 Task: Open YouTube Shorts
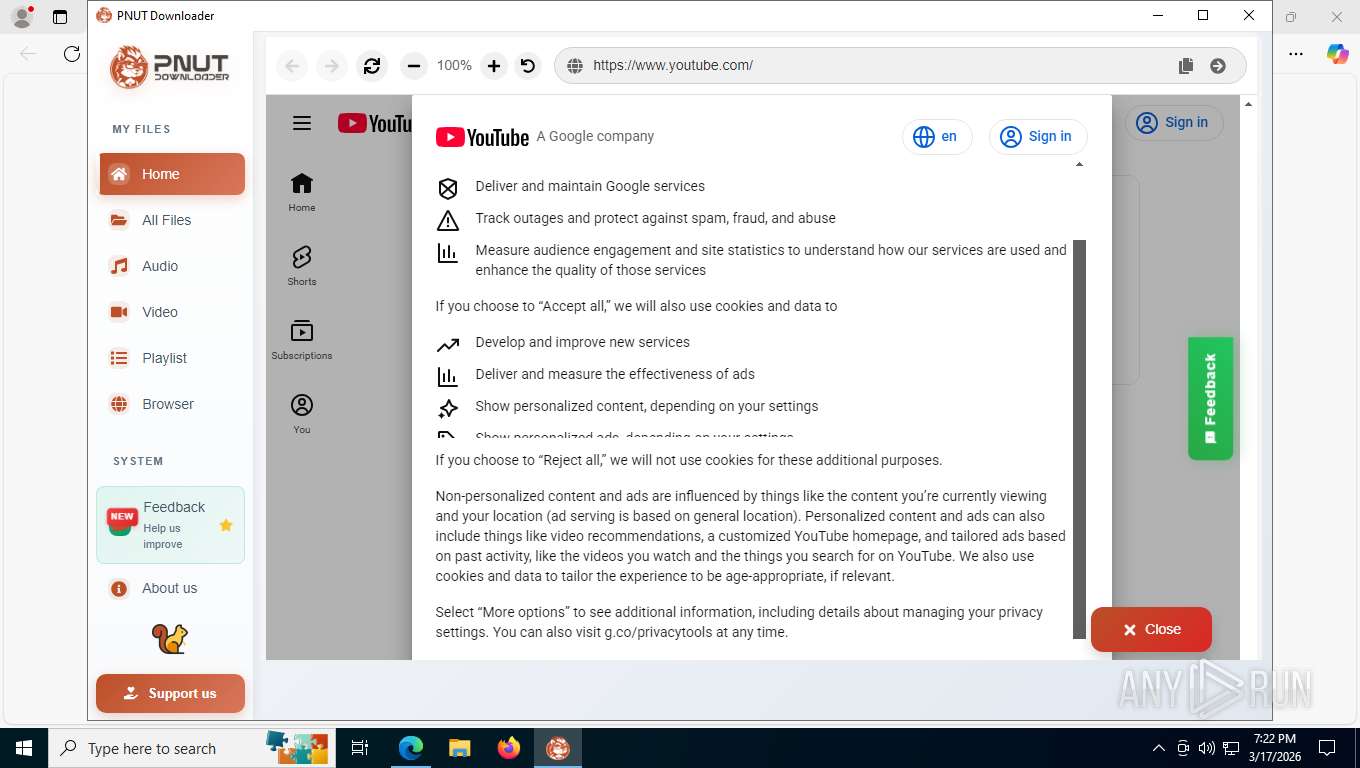click(302, 266)
